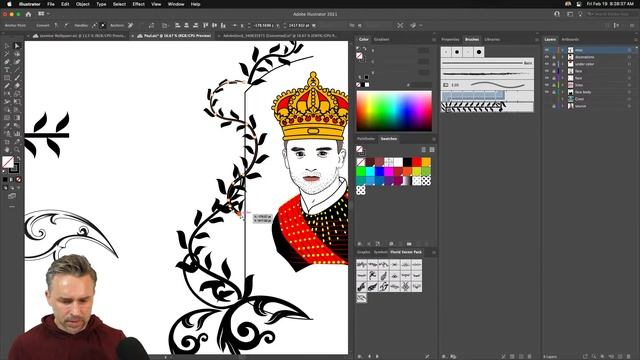640x360 pixels.
Task: Choose the red swatch
Action: tap(417, 162)
